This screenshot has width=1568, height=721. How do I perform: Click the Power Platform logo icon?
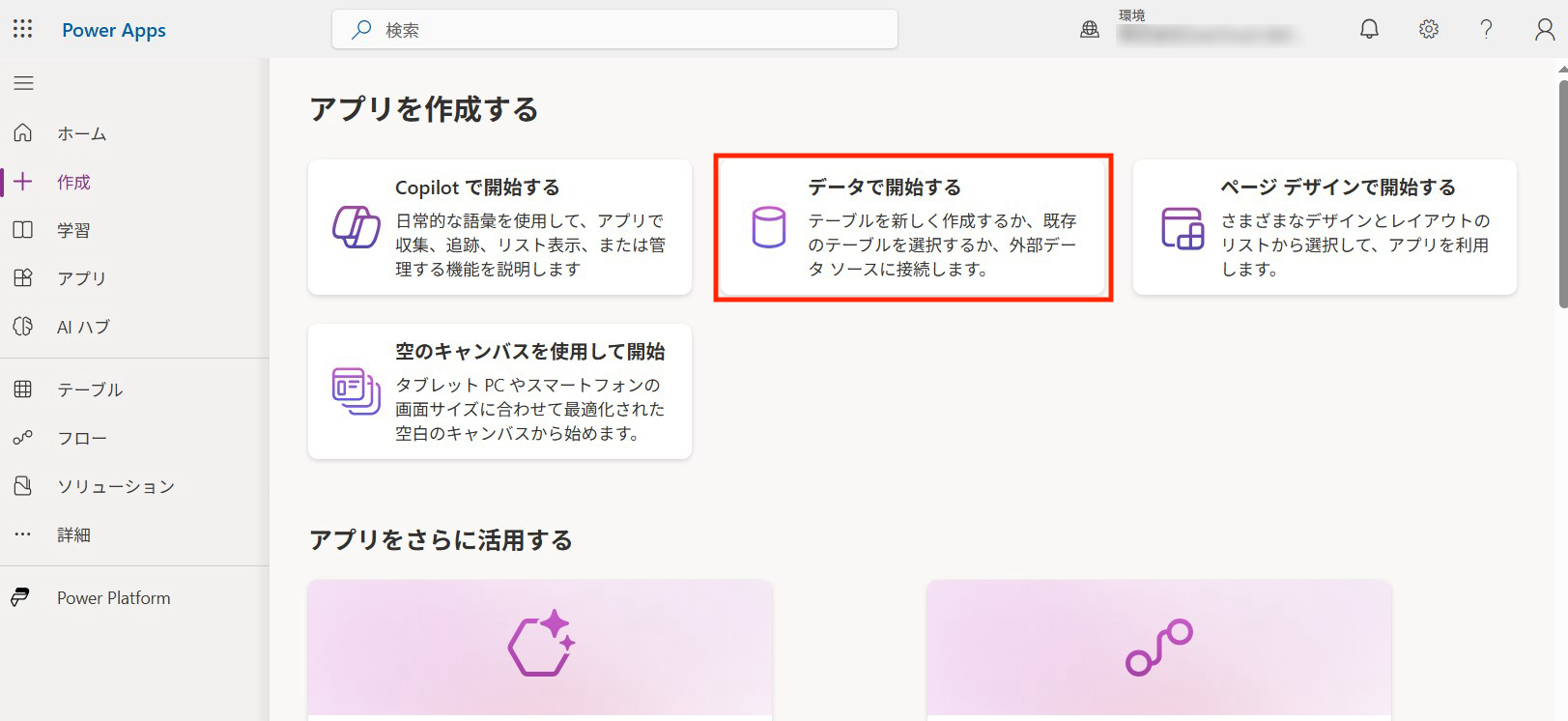21,597
